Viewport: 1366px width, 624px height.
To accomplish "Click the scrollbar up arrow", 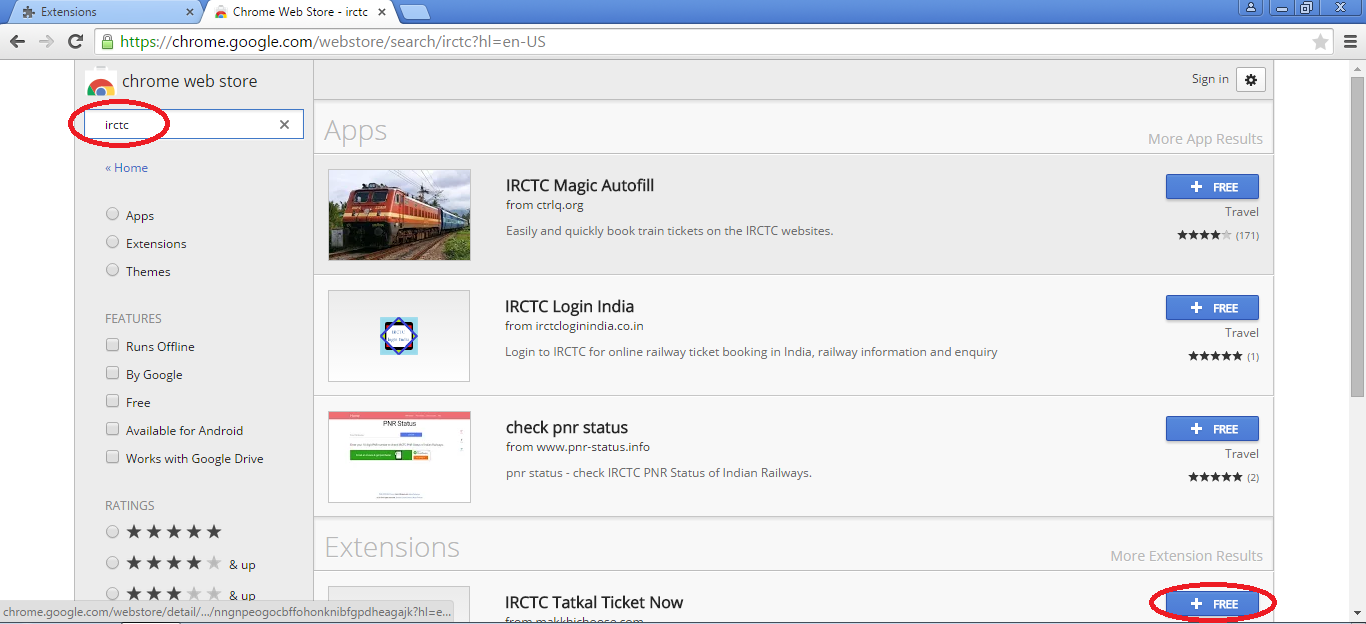I will pos(1357,67).
